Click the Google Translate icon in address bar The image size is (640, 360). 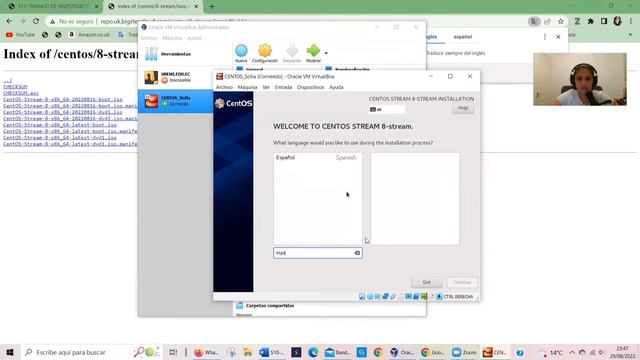click(x=534, y=21)
